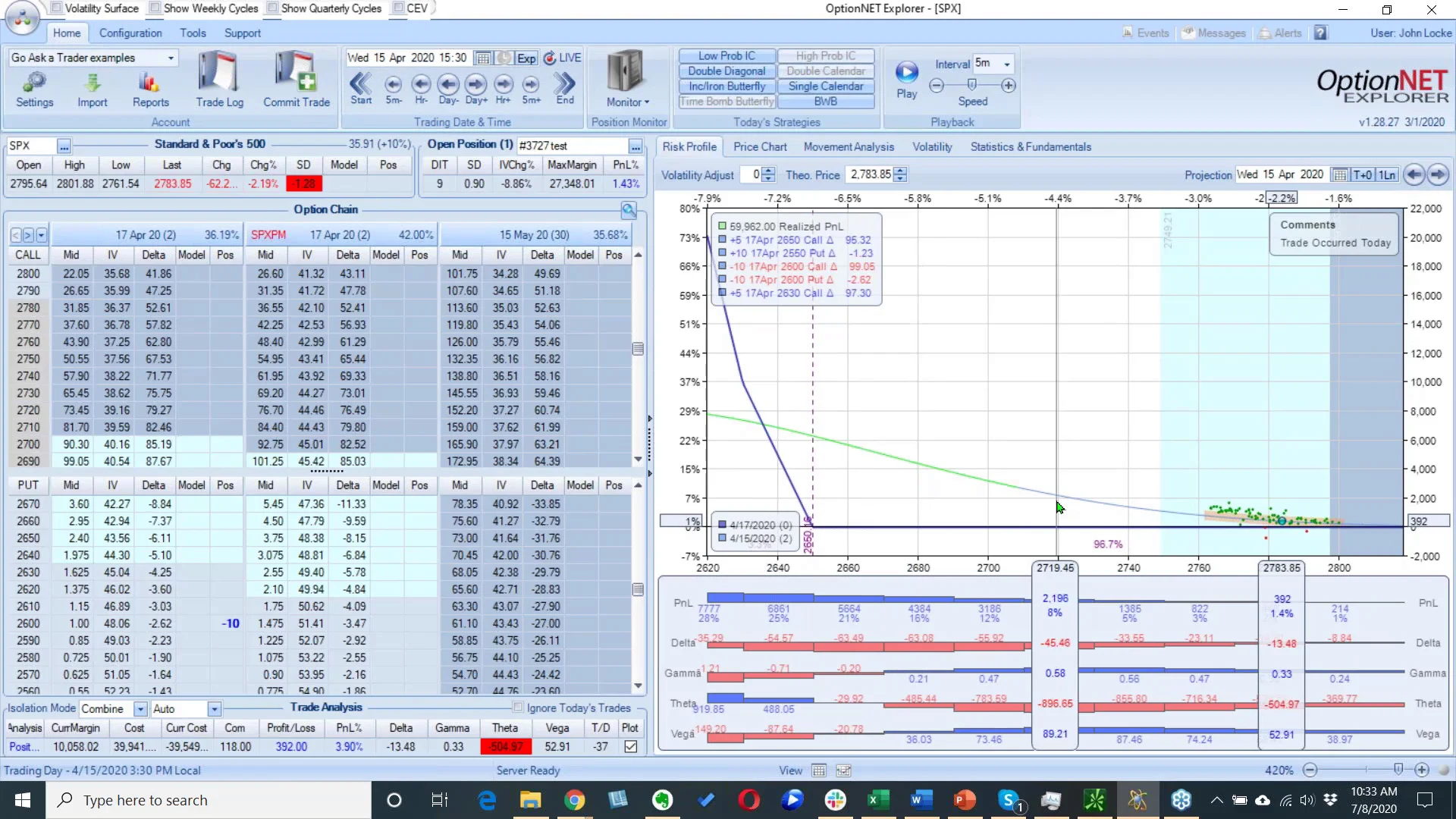Toggle the CEV checkbox

[x=398, y=8]
